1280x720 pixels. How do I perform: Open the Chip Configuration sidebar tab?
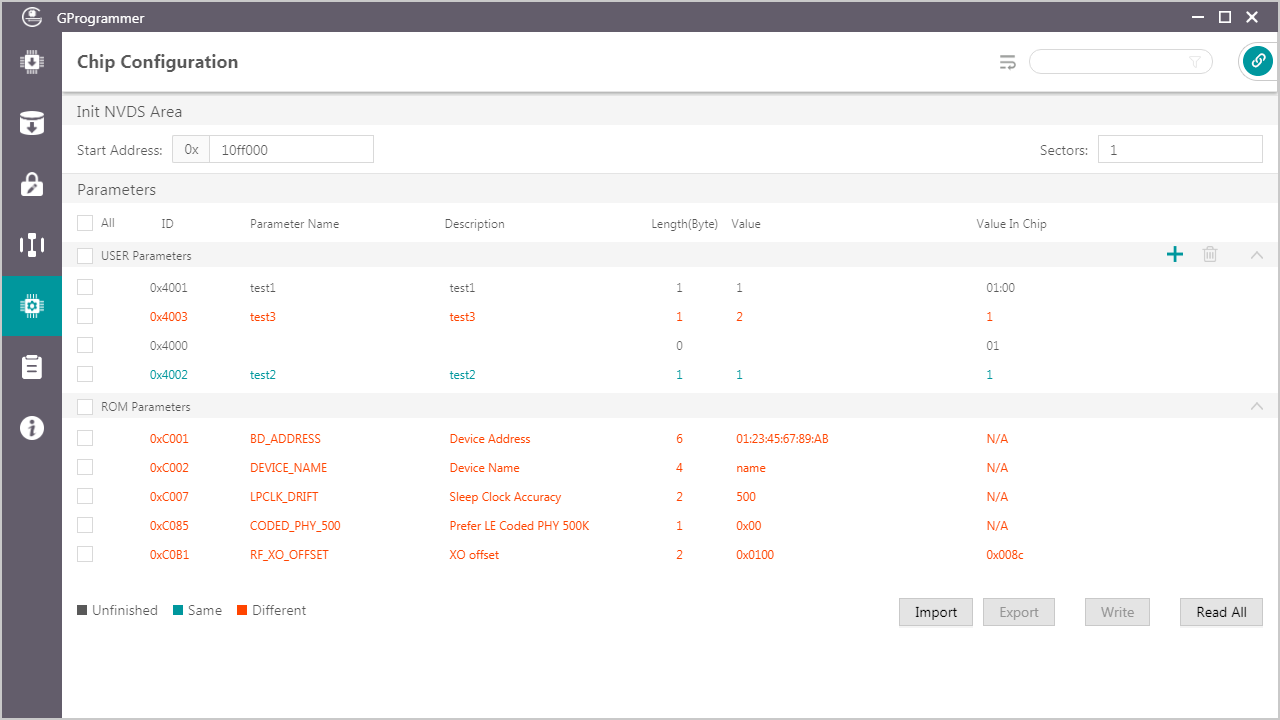[31, 306]
